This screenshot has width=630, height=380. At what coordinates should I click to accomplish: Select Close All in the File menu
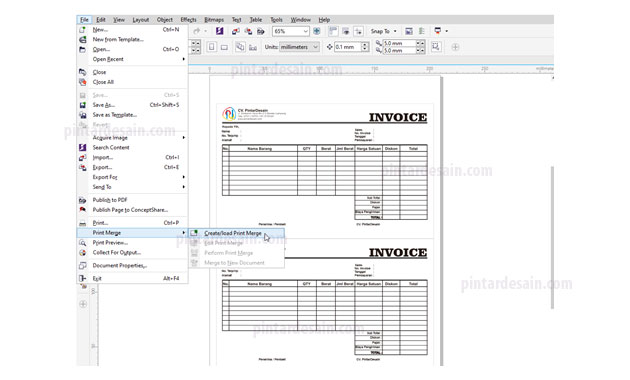[x=132, y=82]
